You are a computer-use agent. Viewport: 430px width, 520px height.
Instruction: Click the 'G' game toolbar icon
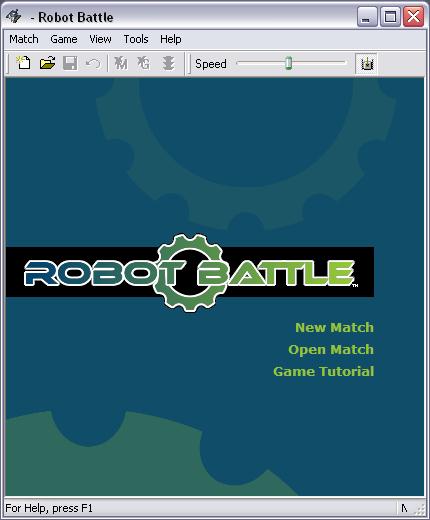pos(144,63)
